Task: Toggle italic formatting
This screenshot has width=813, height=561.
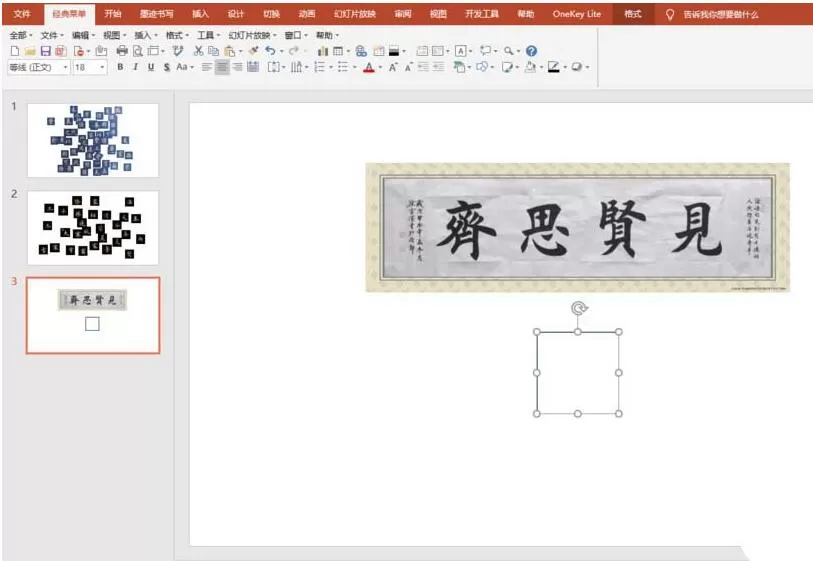Action: (x=135, y=67)
